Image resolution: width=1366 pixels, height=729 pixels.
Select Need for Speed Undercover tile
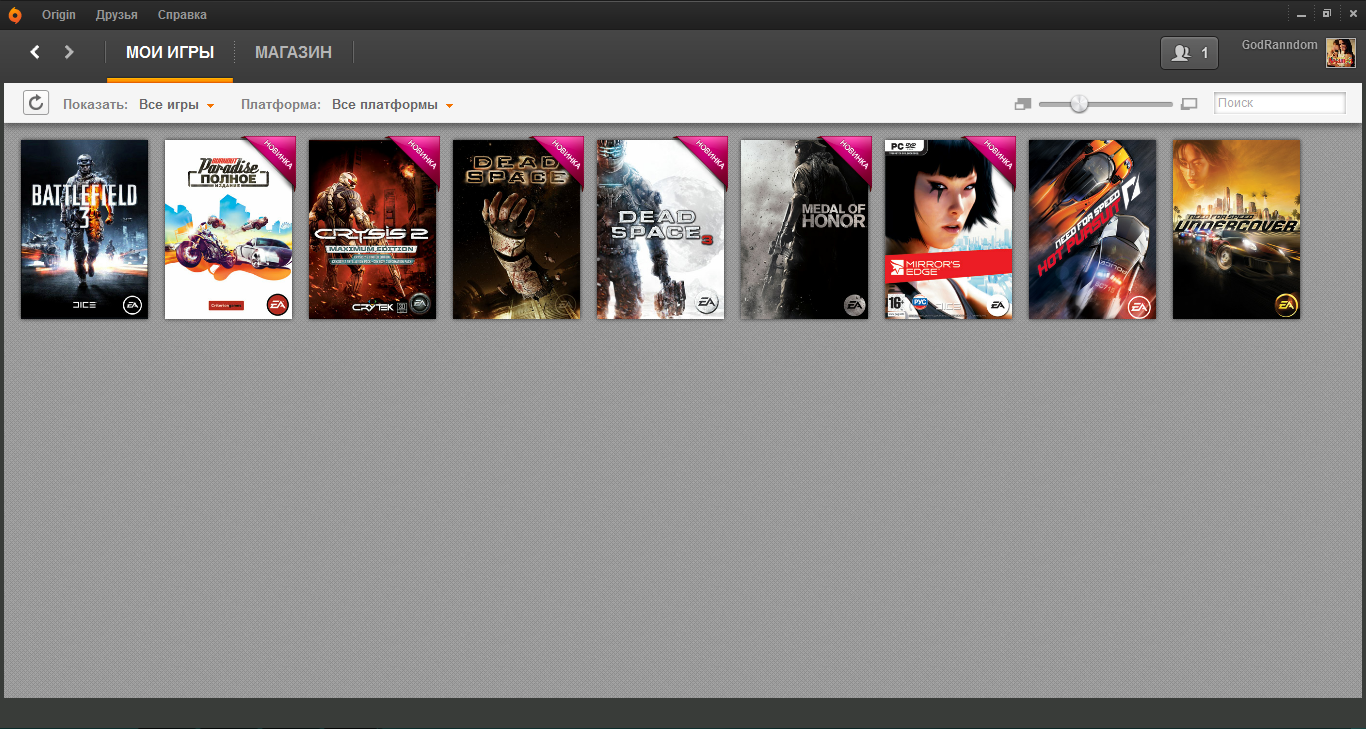(x=1236, y=229)
